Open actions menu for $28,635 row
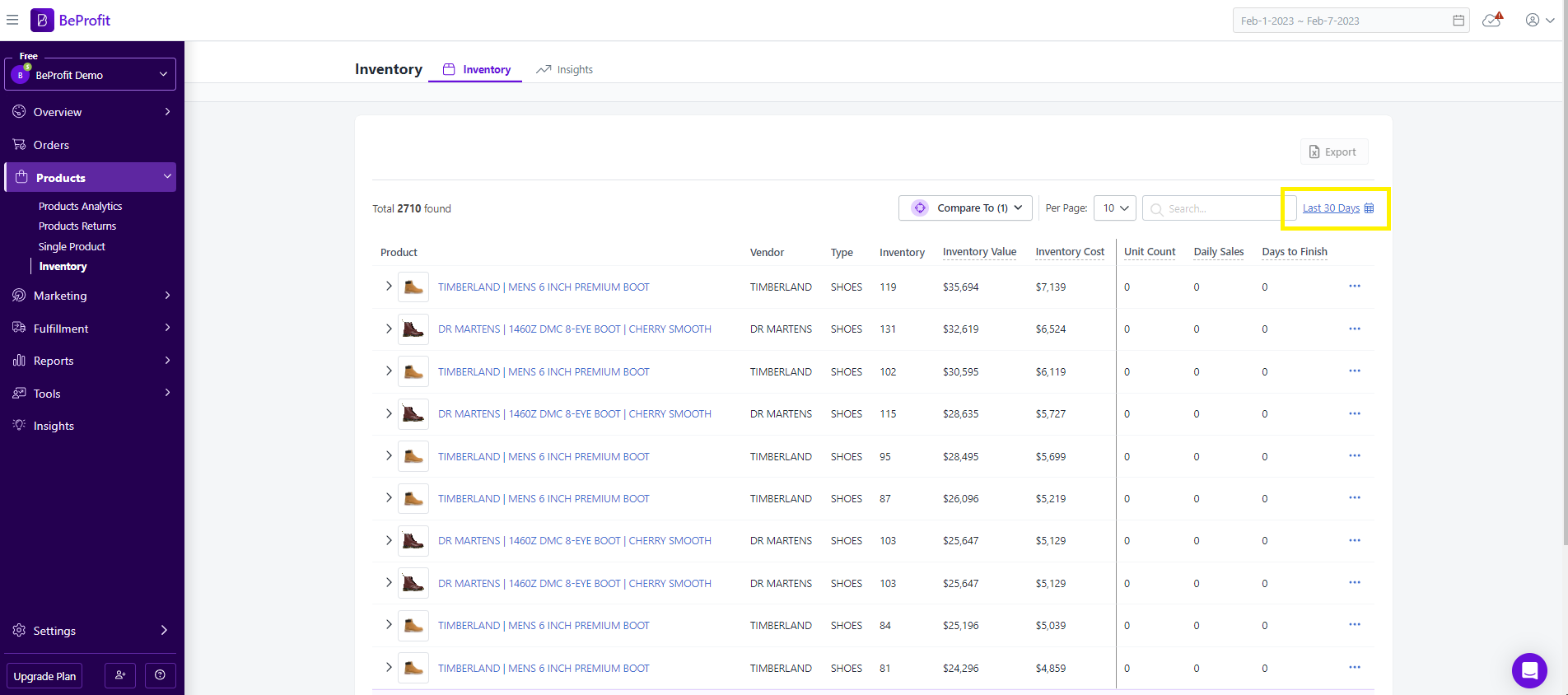Viewport: 1568px width, 695px height. [x=1355, y=413]
